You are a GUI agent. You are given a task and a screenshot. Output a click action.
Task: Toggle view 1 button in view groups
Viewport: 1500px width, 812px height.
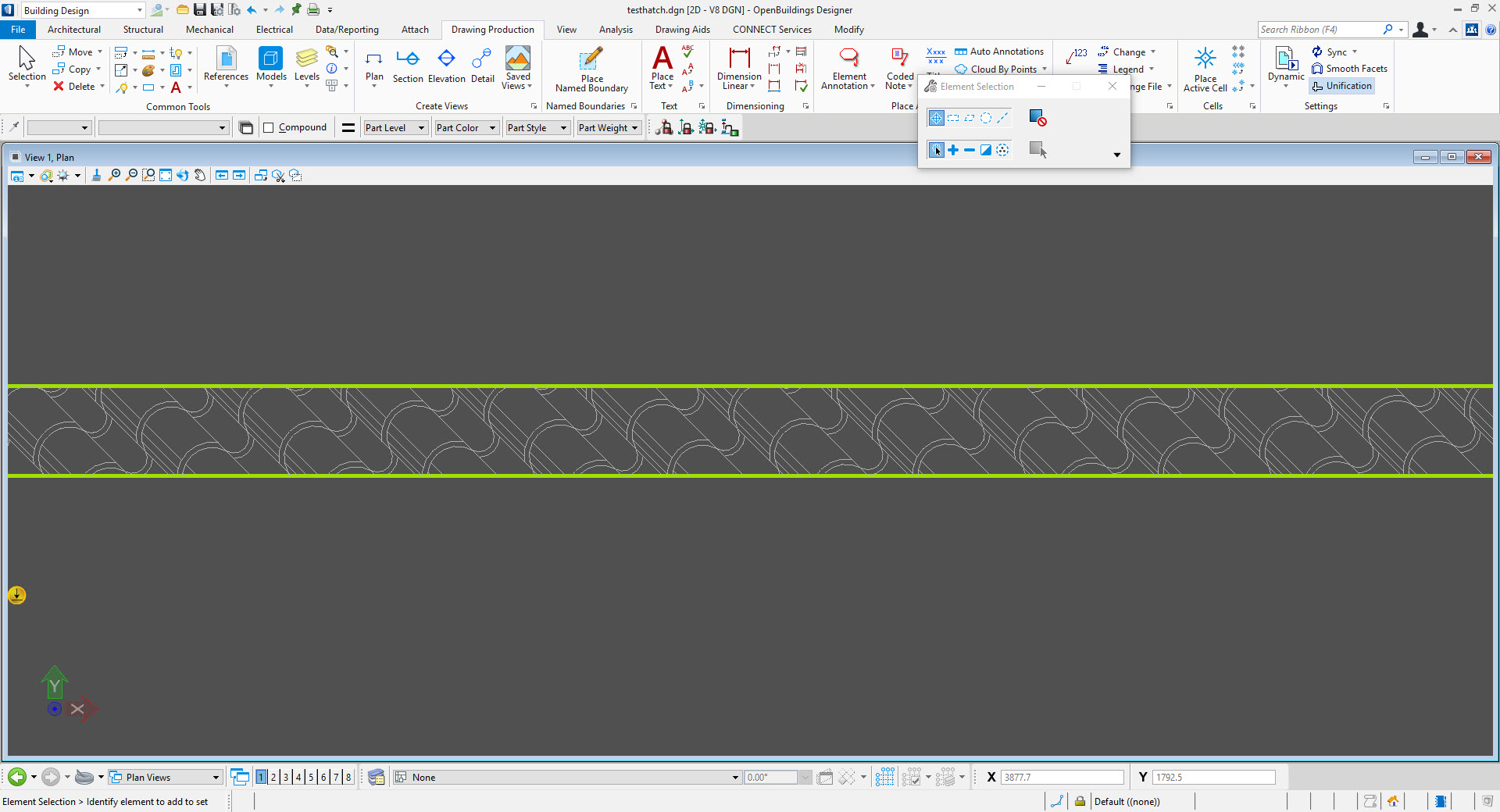tap(261, 777)
